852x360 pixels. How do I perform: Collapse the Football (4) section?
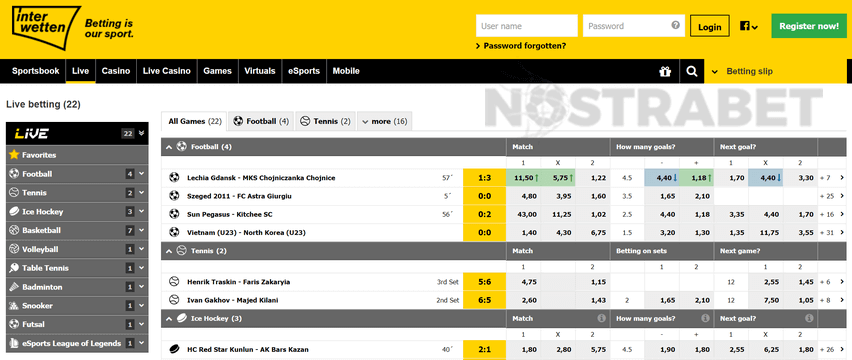[x=169, y=147]
